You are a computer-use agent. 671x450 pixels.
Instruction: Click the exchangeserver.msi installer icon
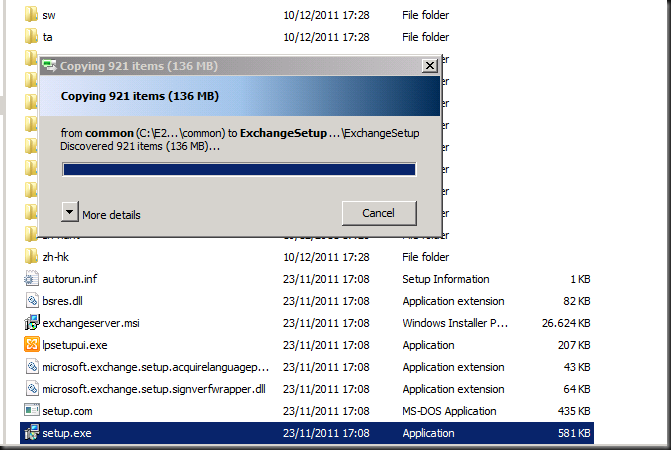click(32, 323)
